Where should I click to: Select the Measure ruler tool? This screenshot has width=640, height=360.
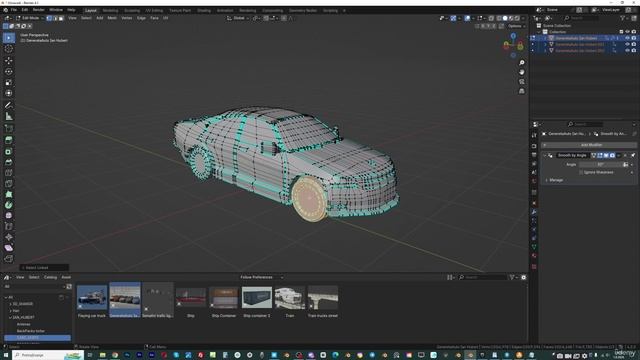pos(9,116)
